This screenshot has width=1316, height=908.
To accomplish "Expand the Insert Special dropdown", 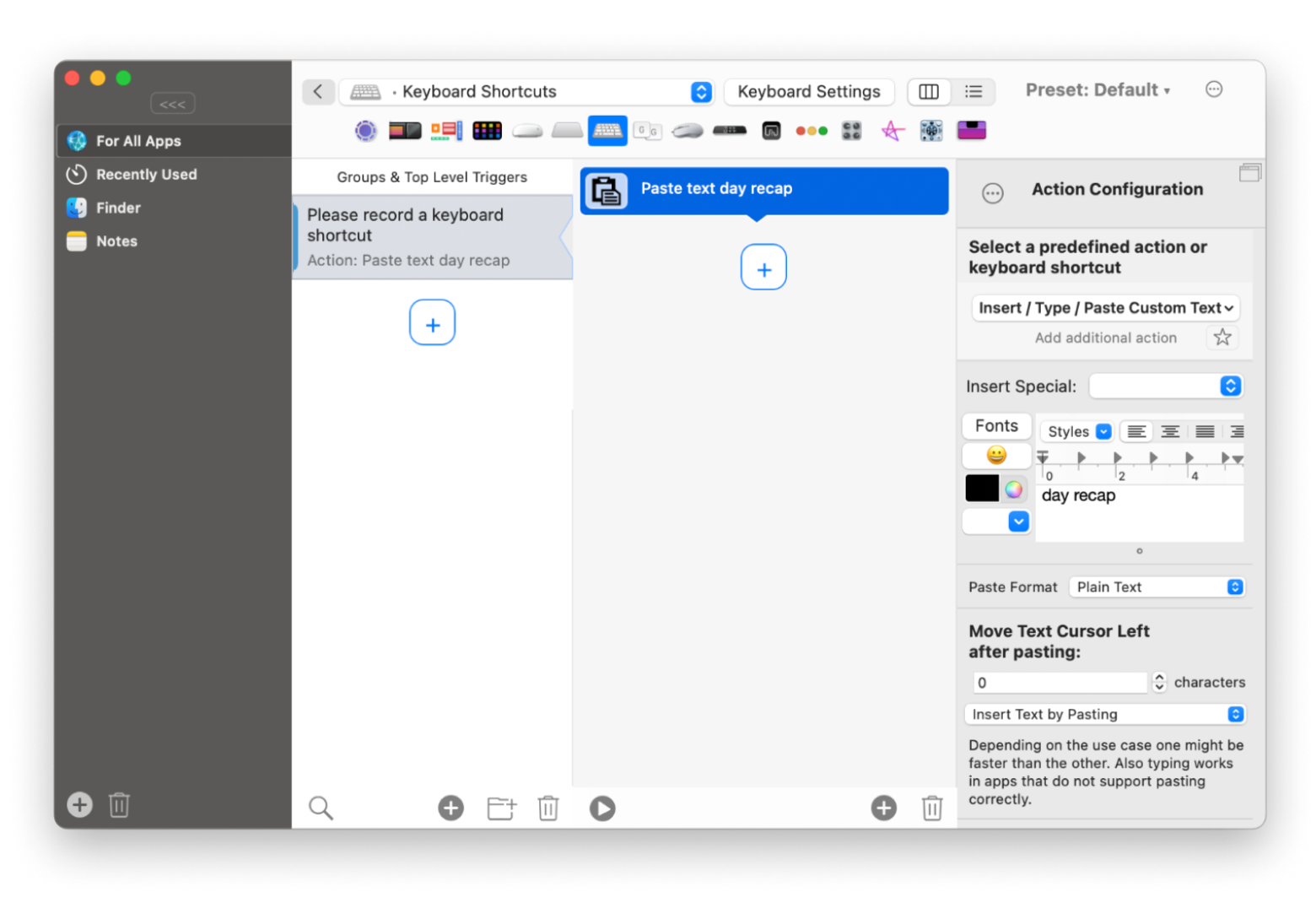I will 1167,386.
